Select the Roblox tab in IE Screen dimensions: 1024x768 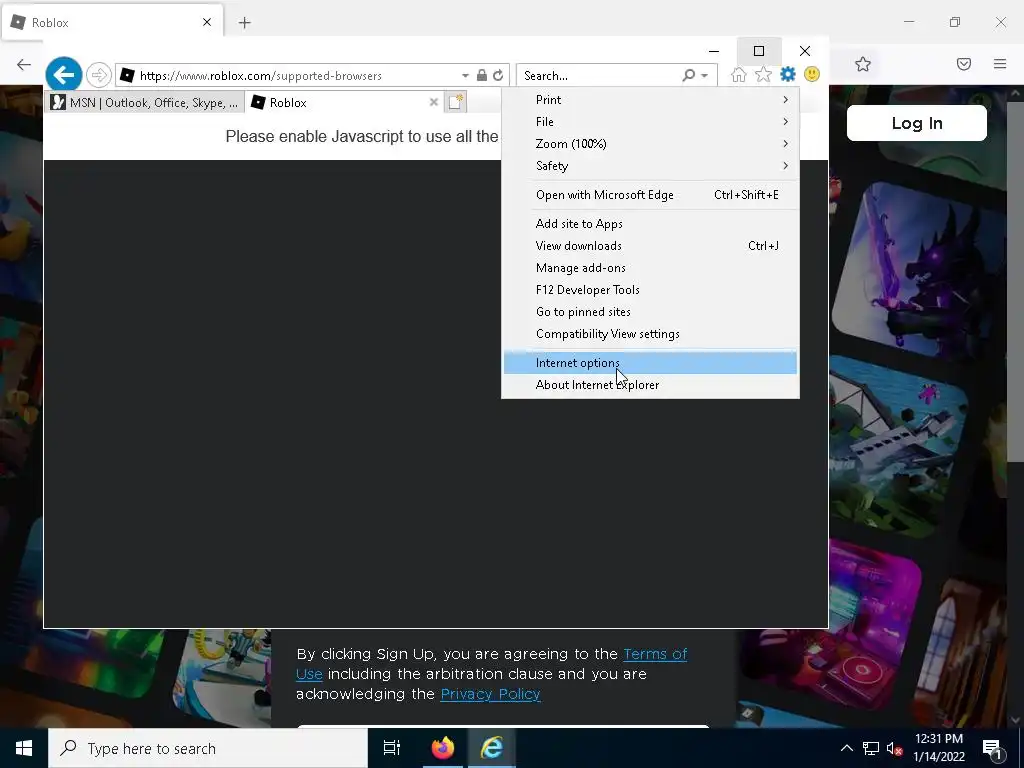point(345,103)
